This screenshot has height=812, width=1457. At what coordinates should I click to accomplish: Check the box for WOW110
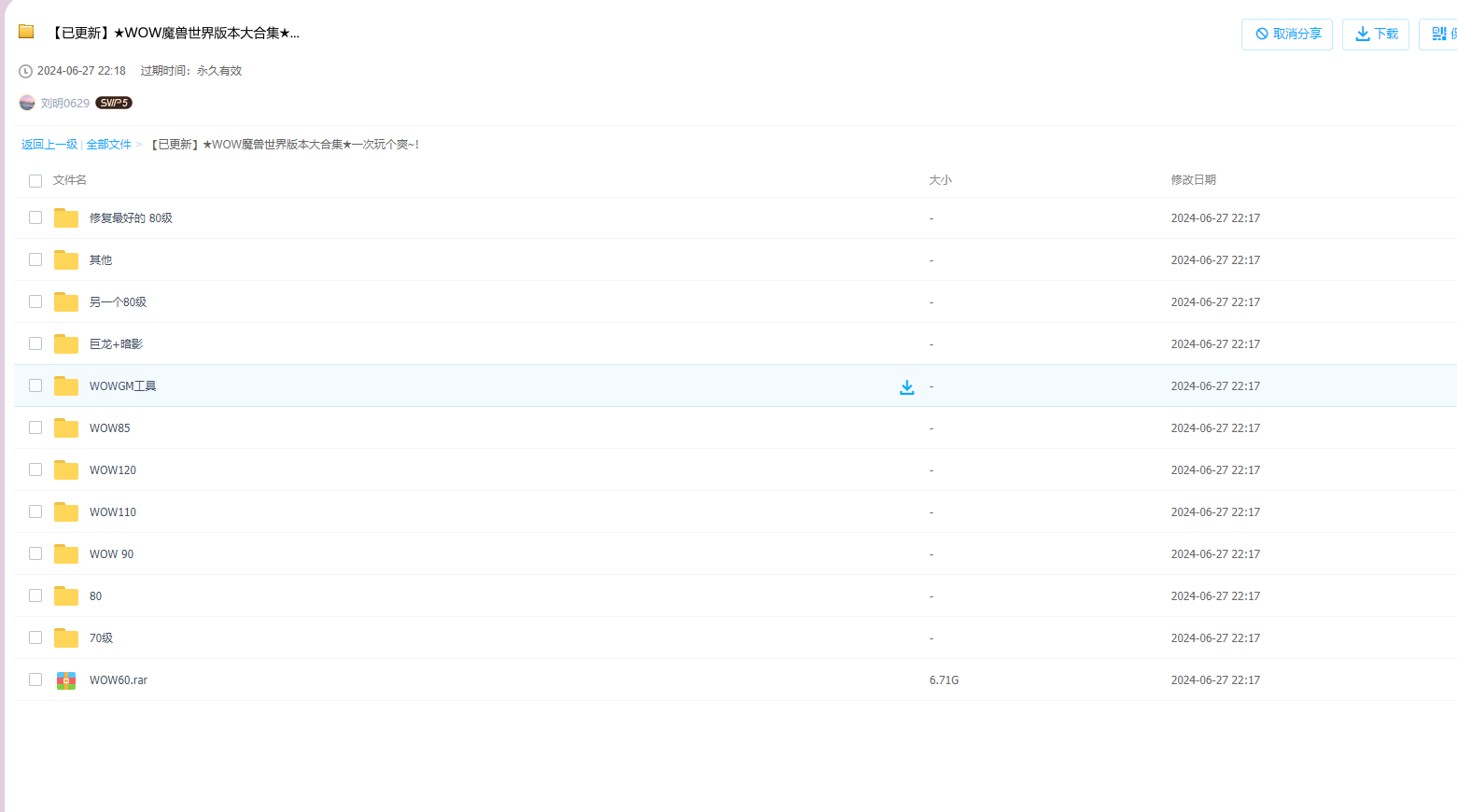[x=35, y=511]
